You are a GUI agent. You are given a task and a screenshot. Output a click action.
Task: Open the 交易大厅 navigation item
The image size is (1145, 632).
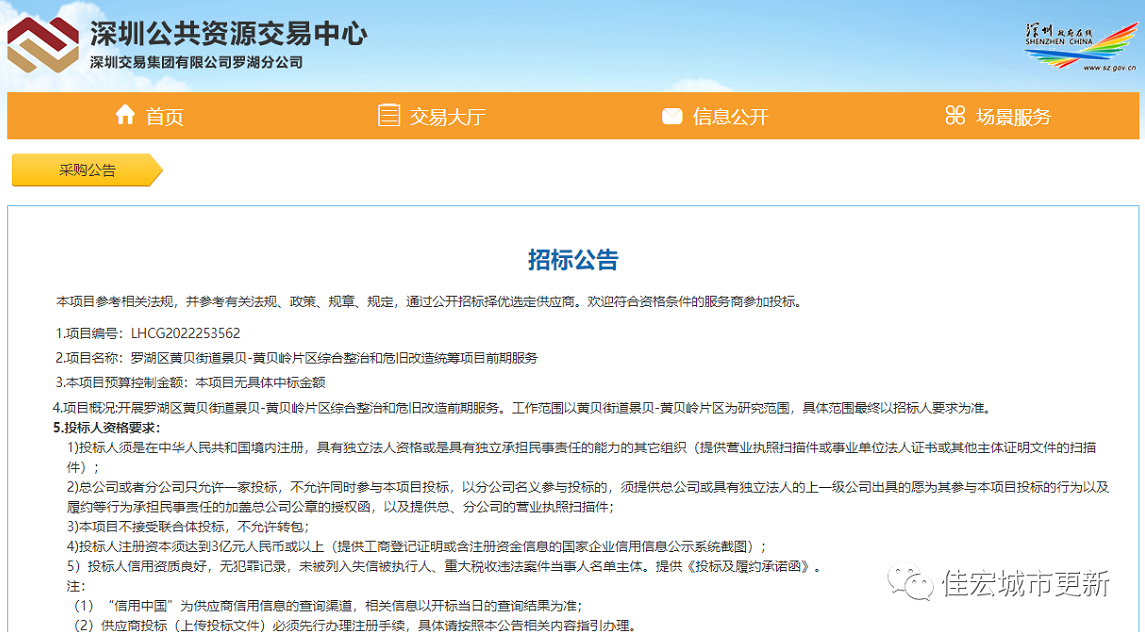click(447, 116)
